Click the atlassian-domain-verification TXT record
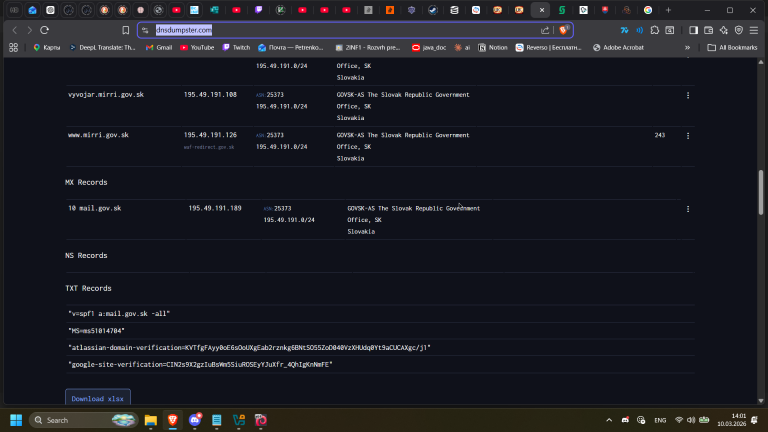The height and width of the screenshot is (432, 768). pyautogui.click(x=249, y=347)
